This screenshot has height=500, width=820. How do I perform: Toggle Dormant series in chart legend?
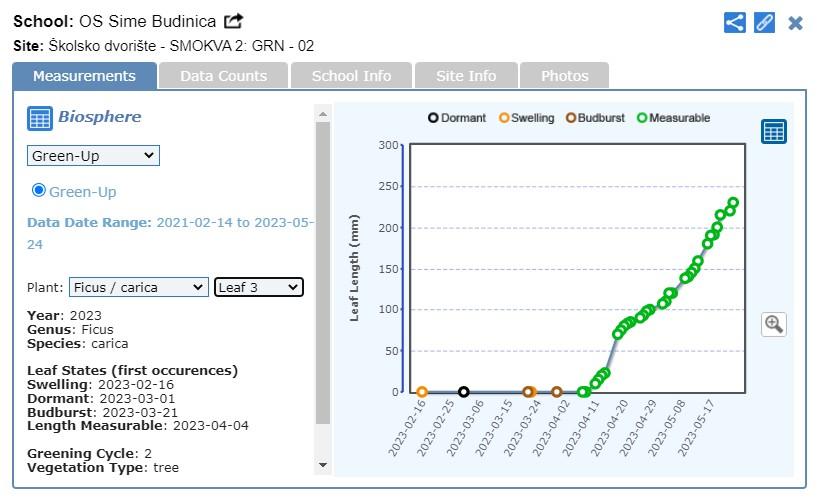(x=457, y=118)
